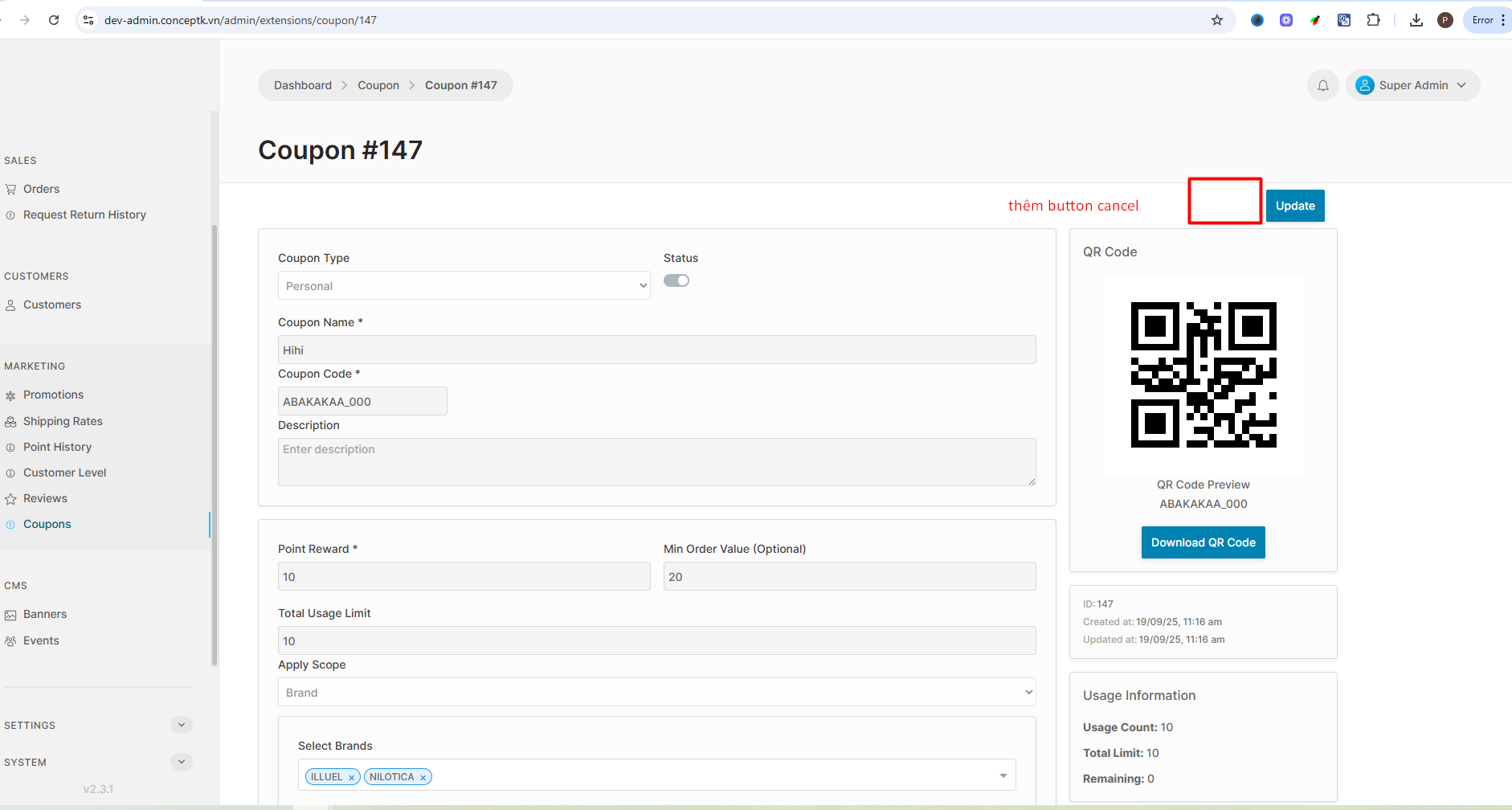Click the notification bell icon
This screenshot has height=810, width=1512.
point(1322,85)
